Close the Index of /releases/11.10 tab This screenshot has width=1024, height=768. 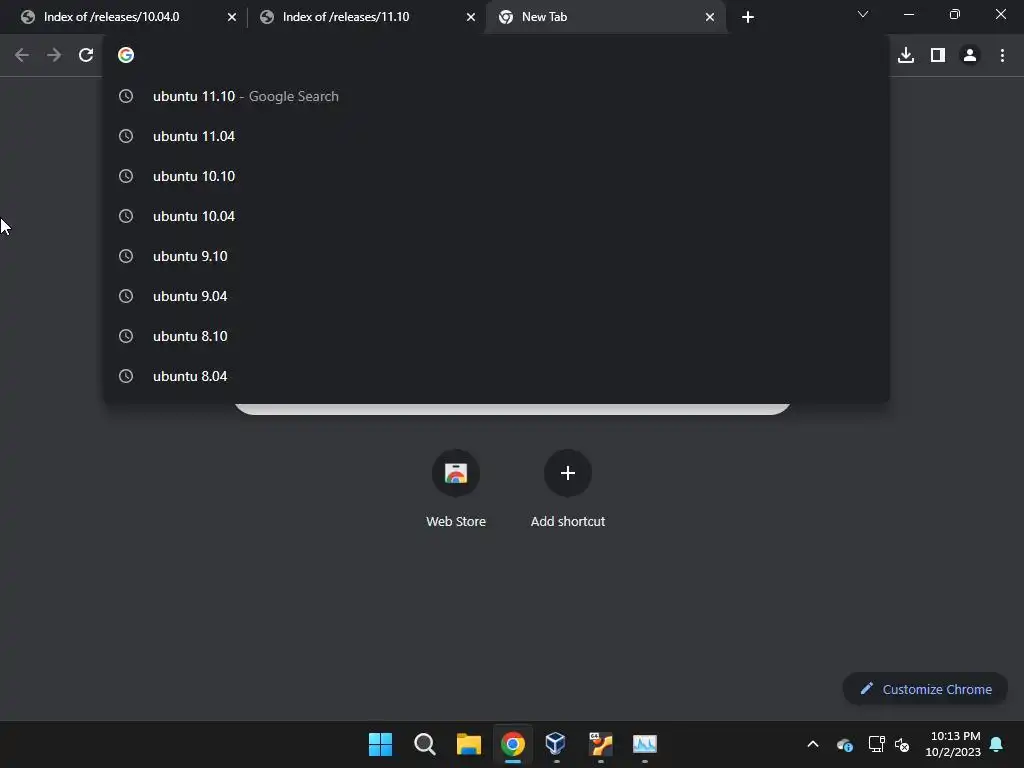click(471, 17)
